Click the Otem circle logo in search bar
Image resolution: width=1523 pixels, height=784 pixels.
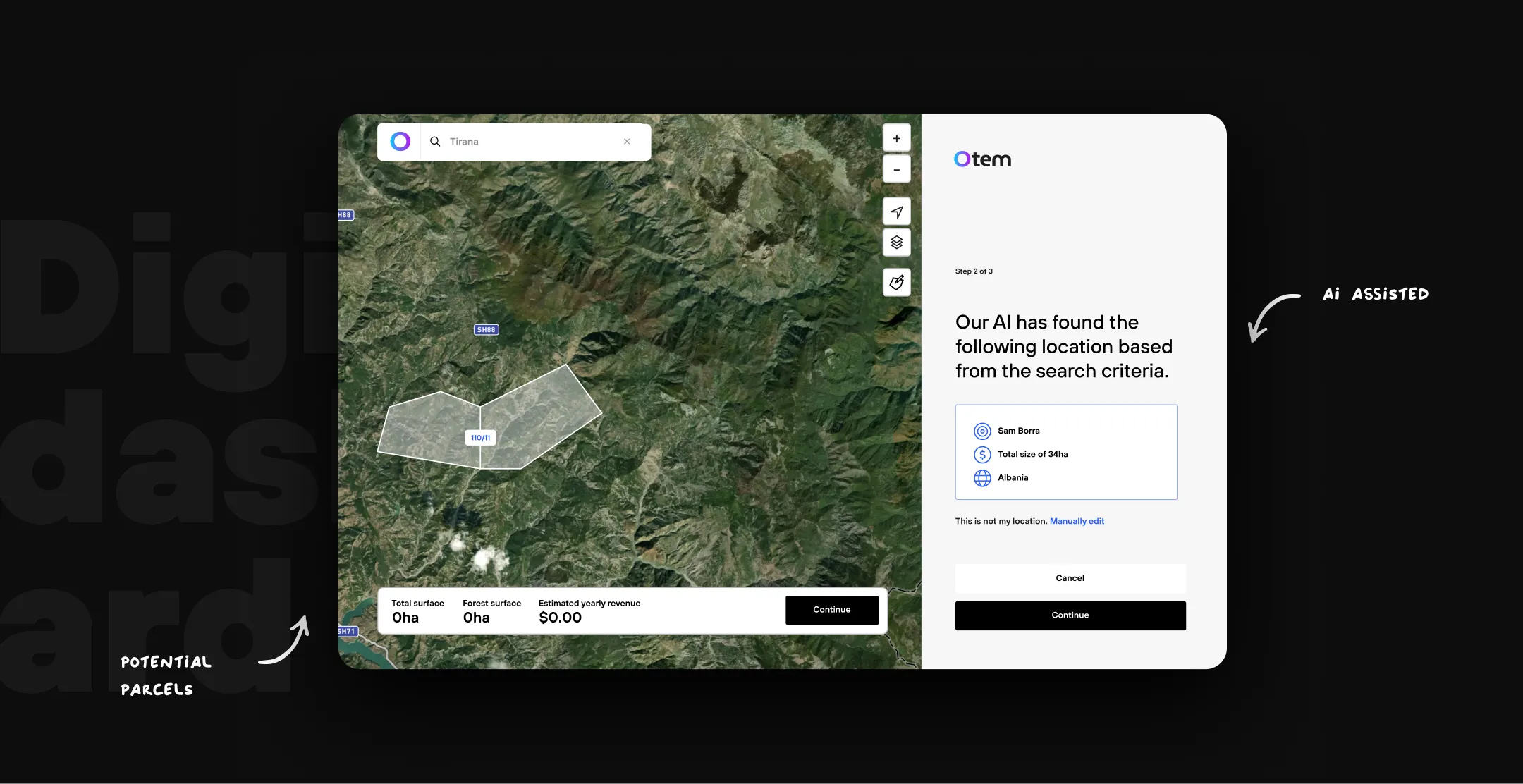click(x=400, y=142)
